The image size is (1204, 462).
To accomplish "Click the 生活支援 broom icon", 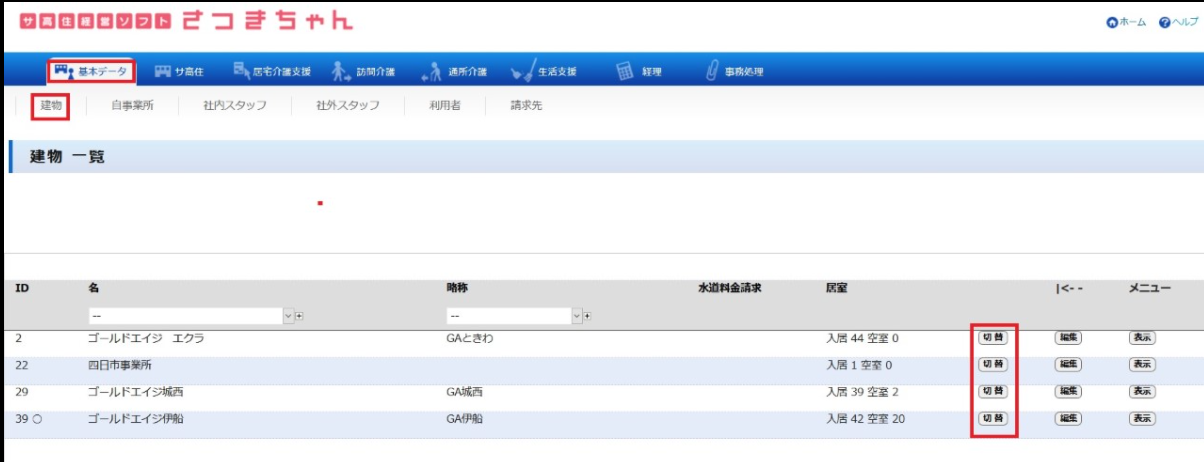I will [x=522, y=71].
